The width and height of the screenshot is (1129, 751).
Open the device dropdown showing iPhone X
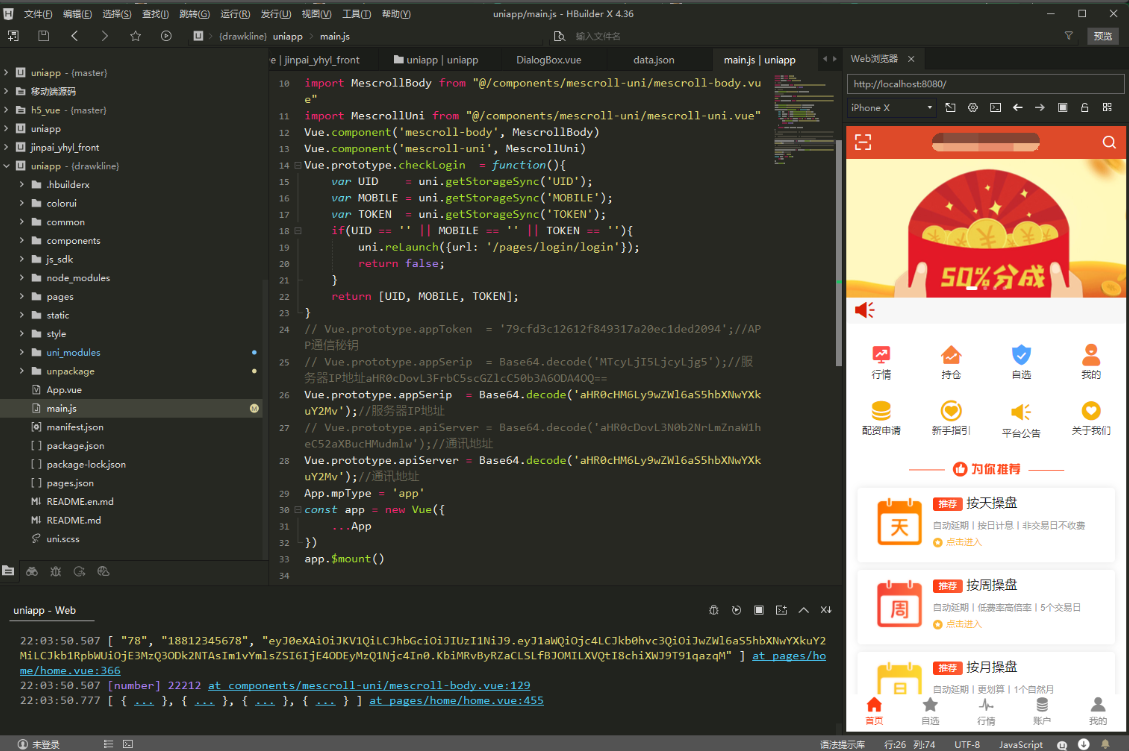point(891,107)
